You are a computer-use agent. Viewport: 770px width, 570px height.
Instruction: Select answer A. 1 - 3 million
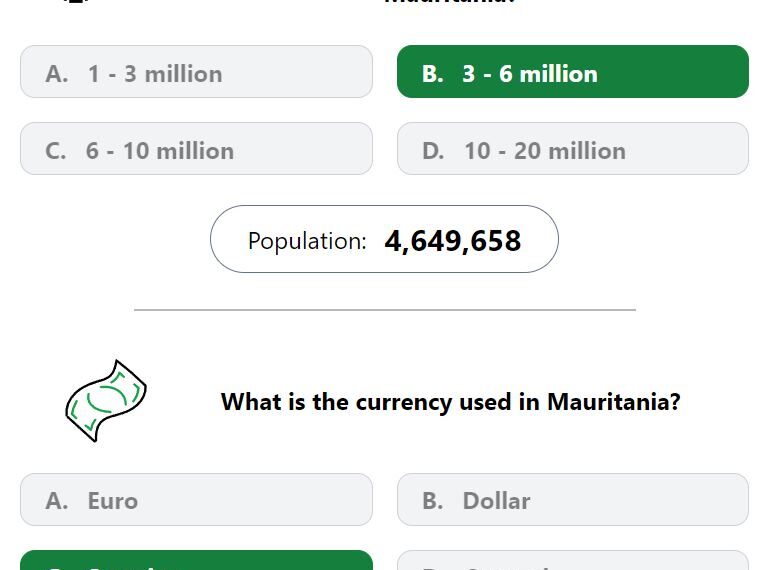[x=196, y=72]
